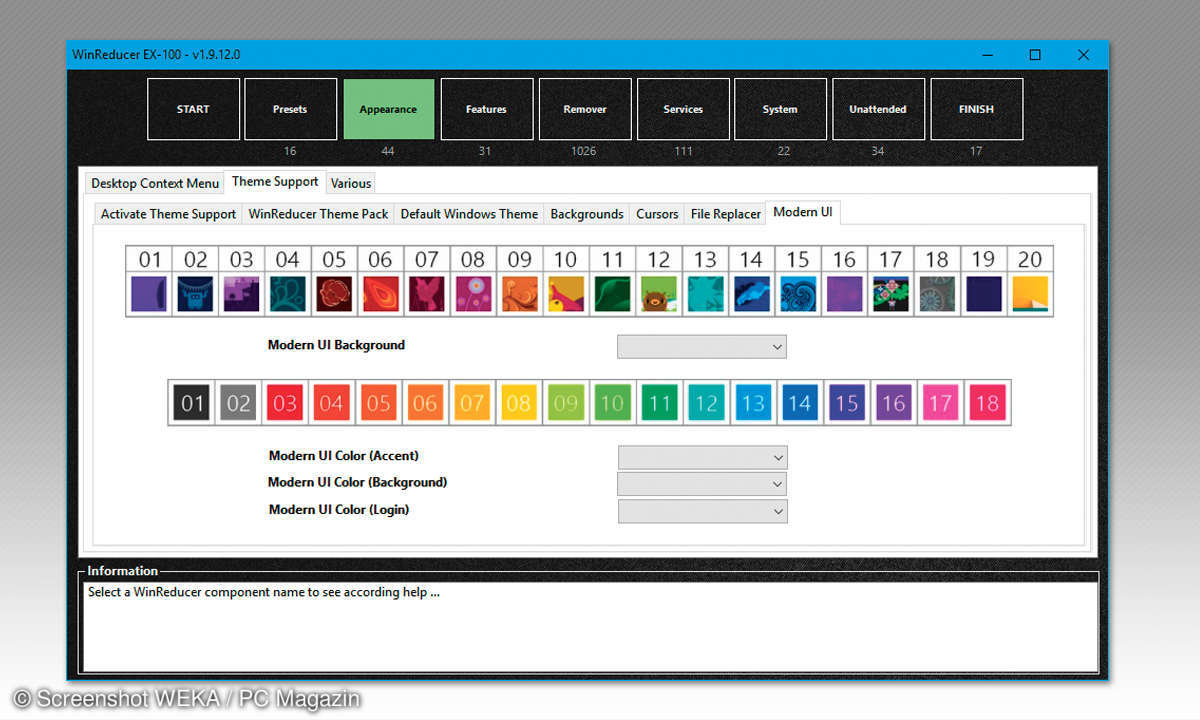Pick orange color swatch 06
The height and width of the screenshot is (720, 1200).
pos(425,403)
